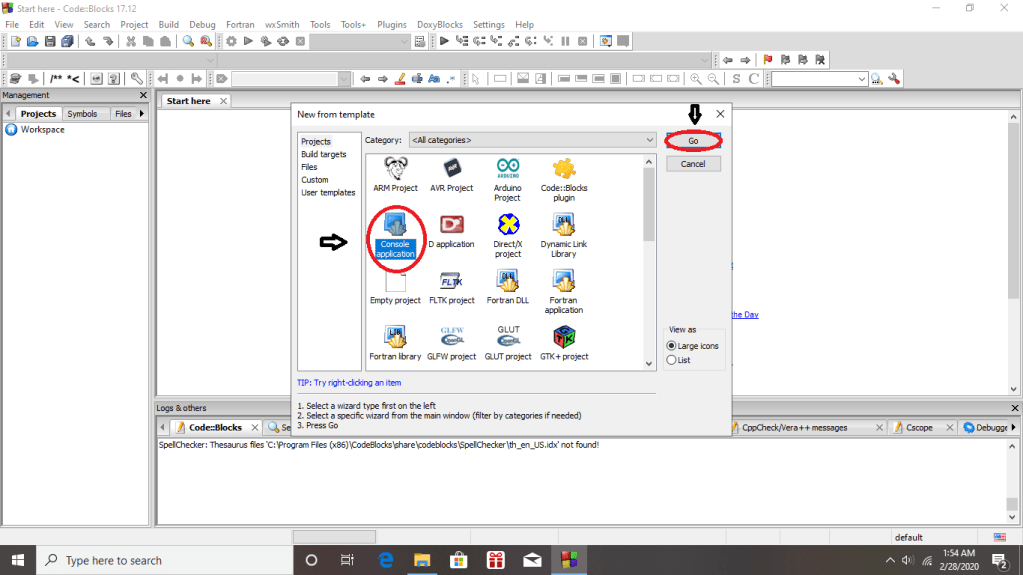The image size is (1023, 575).
Task: Select the Dynamic Link Library template
Action: point(564,225)
